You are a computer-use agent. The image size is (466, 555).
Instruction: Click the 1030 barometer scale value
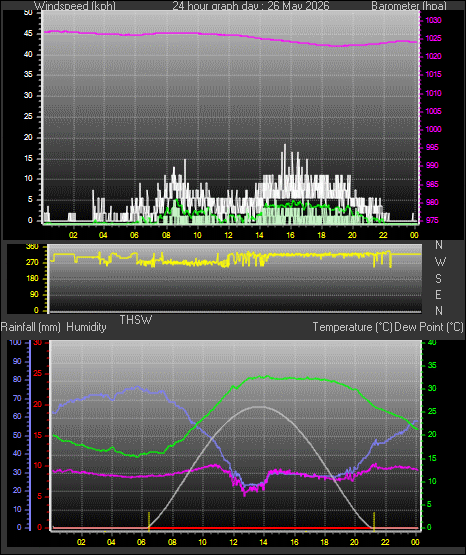coord(433,20)
